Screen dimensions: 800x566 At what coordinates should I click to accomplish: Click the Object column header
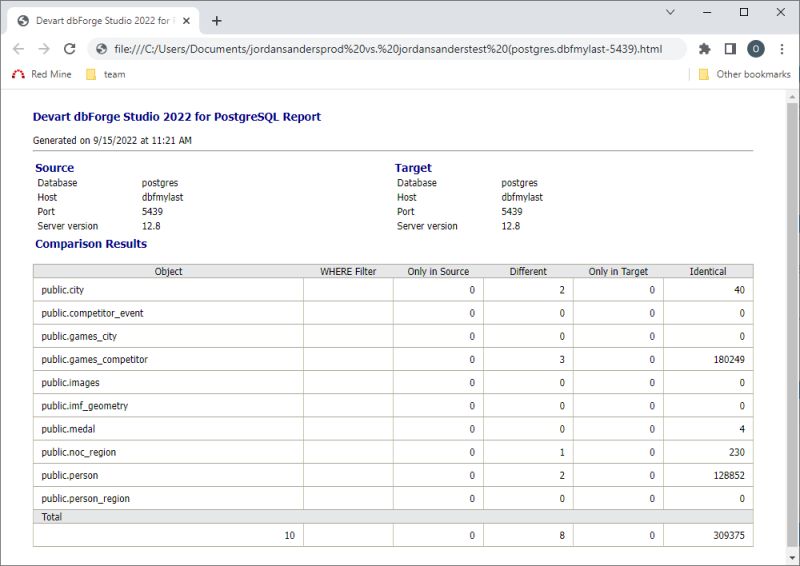click(x=168, y=272)
